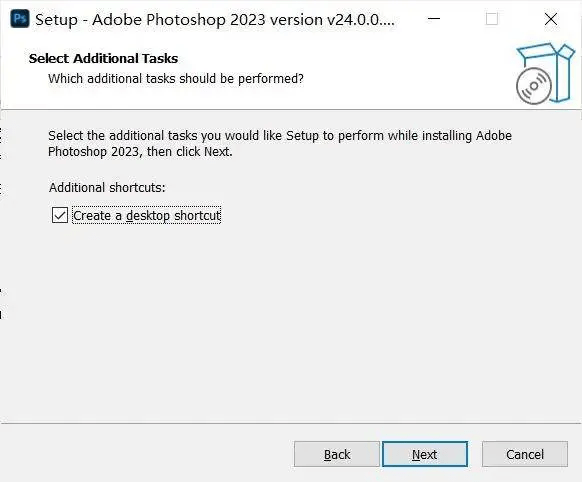Click the Setup - Adobe Photoshop 2023 title text
This screenshot has width=582, height=482.
(215, 20)
